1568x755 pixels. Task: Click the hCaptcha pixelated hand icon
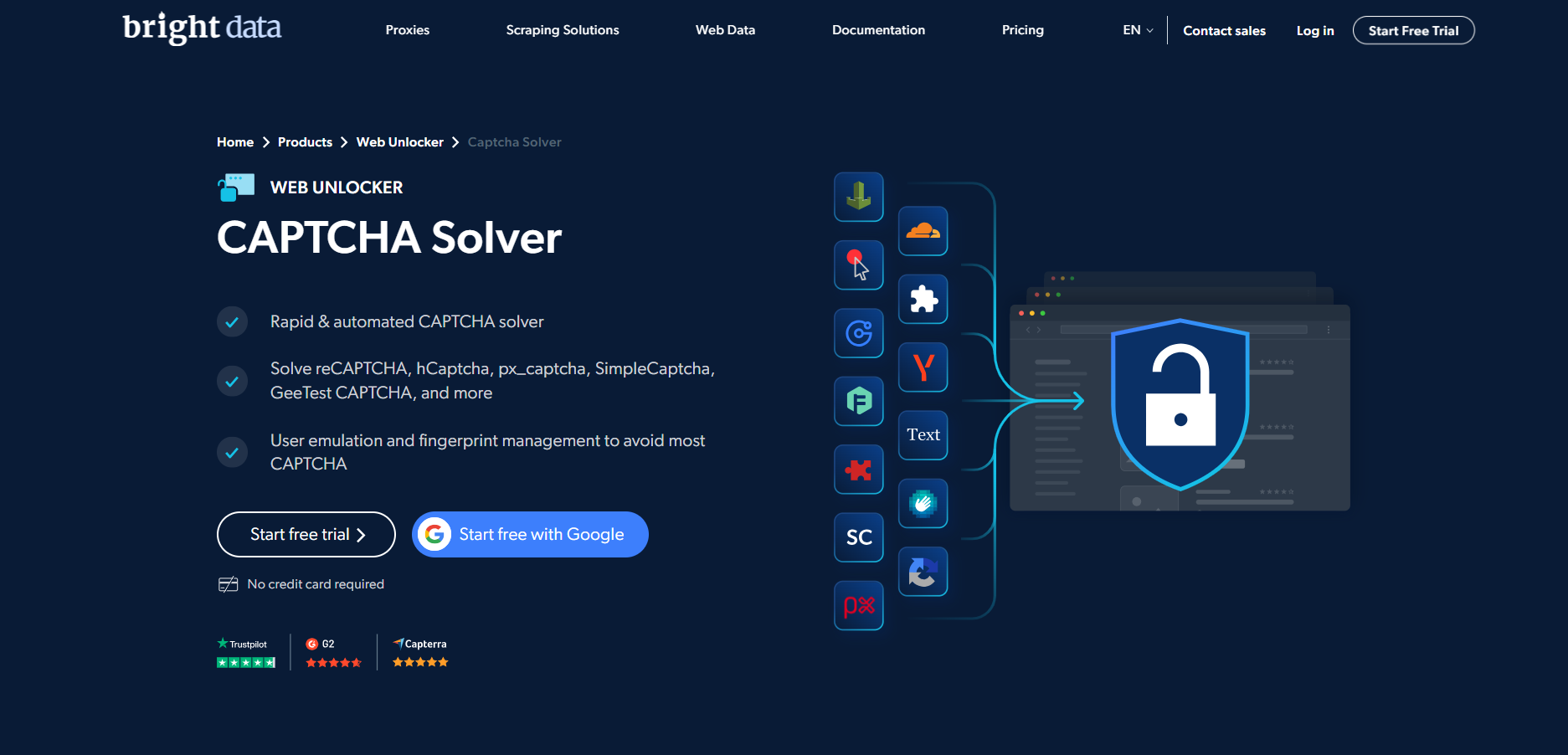click(x=923, y=503)
